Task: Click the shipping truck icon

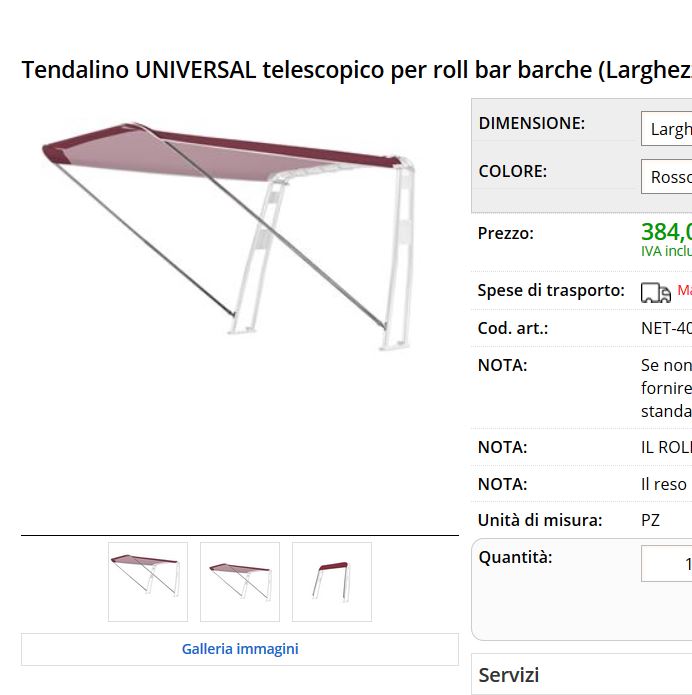Action: click(656, 293)
